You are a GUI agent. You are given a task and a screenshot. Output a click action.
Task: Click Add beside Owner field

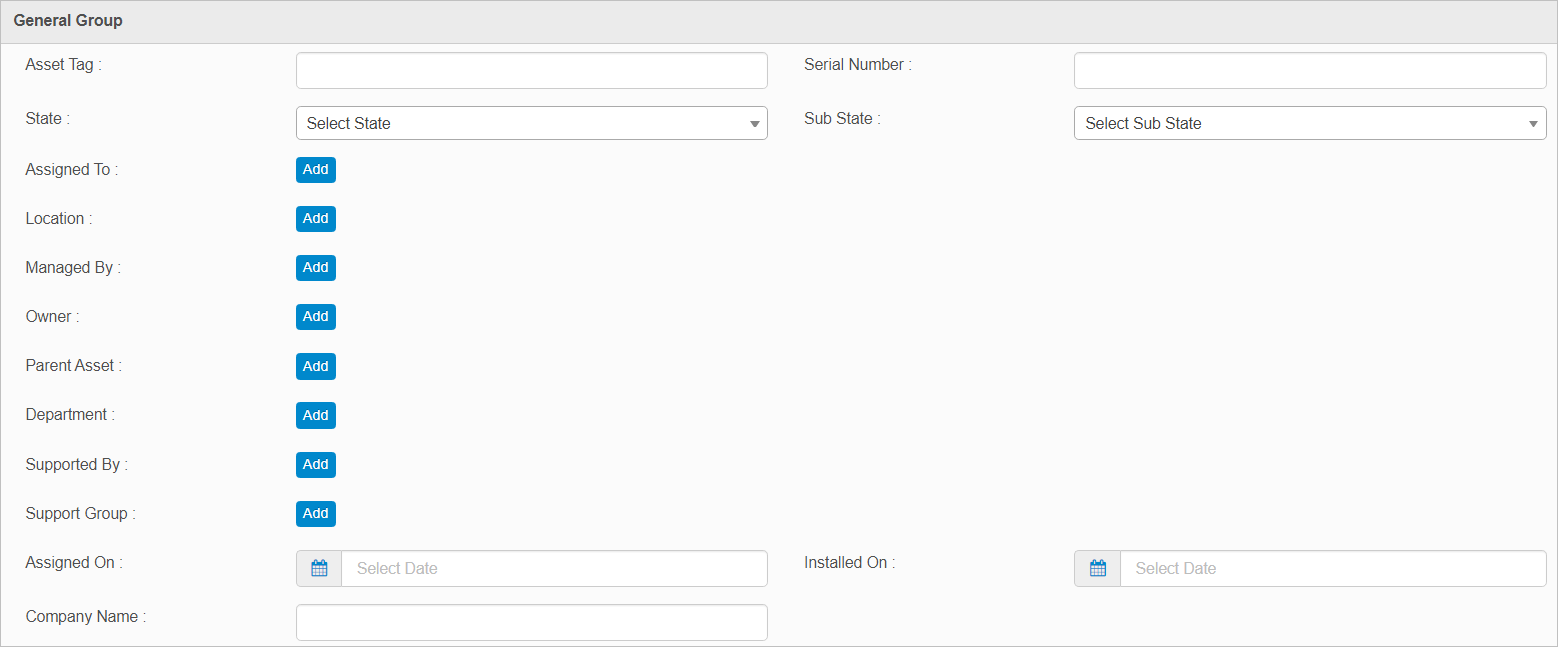click(316, 317)
